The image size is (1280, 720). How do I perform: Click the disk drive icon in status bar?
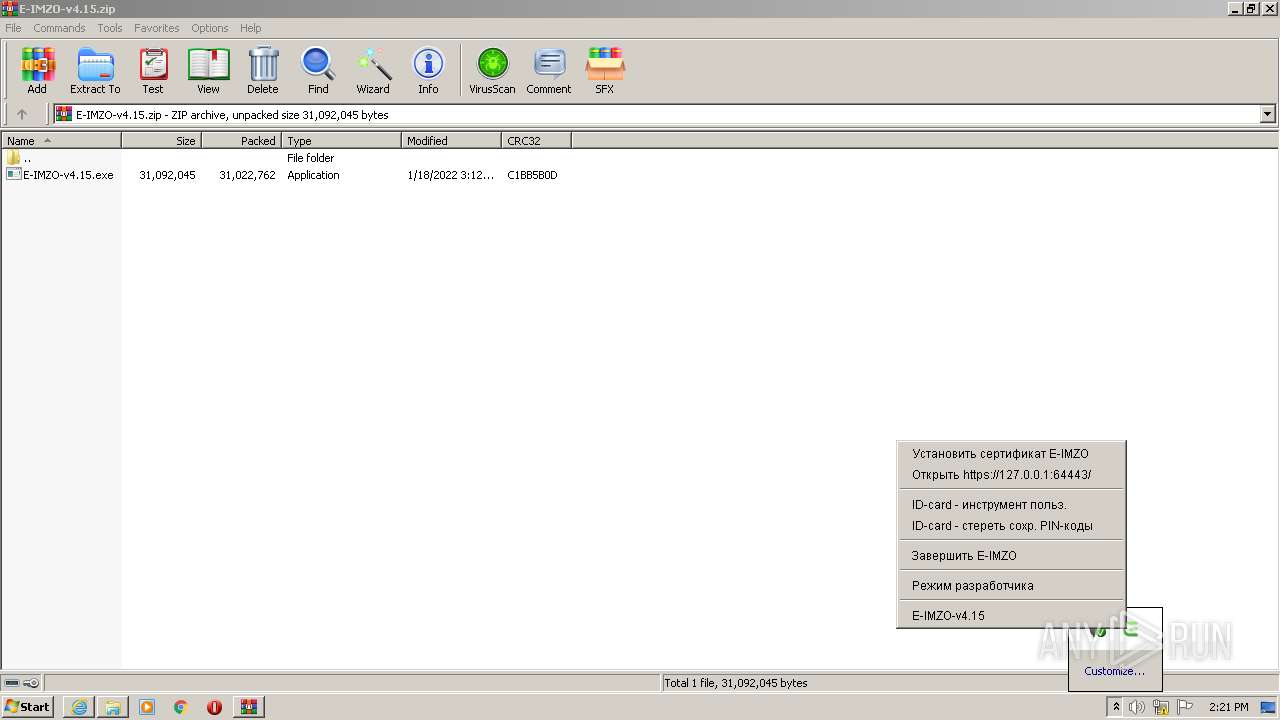click(x=12, y=683)
